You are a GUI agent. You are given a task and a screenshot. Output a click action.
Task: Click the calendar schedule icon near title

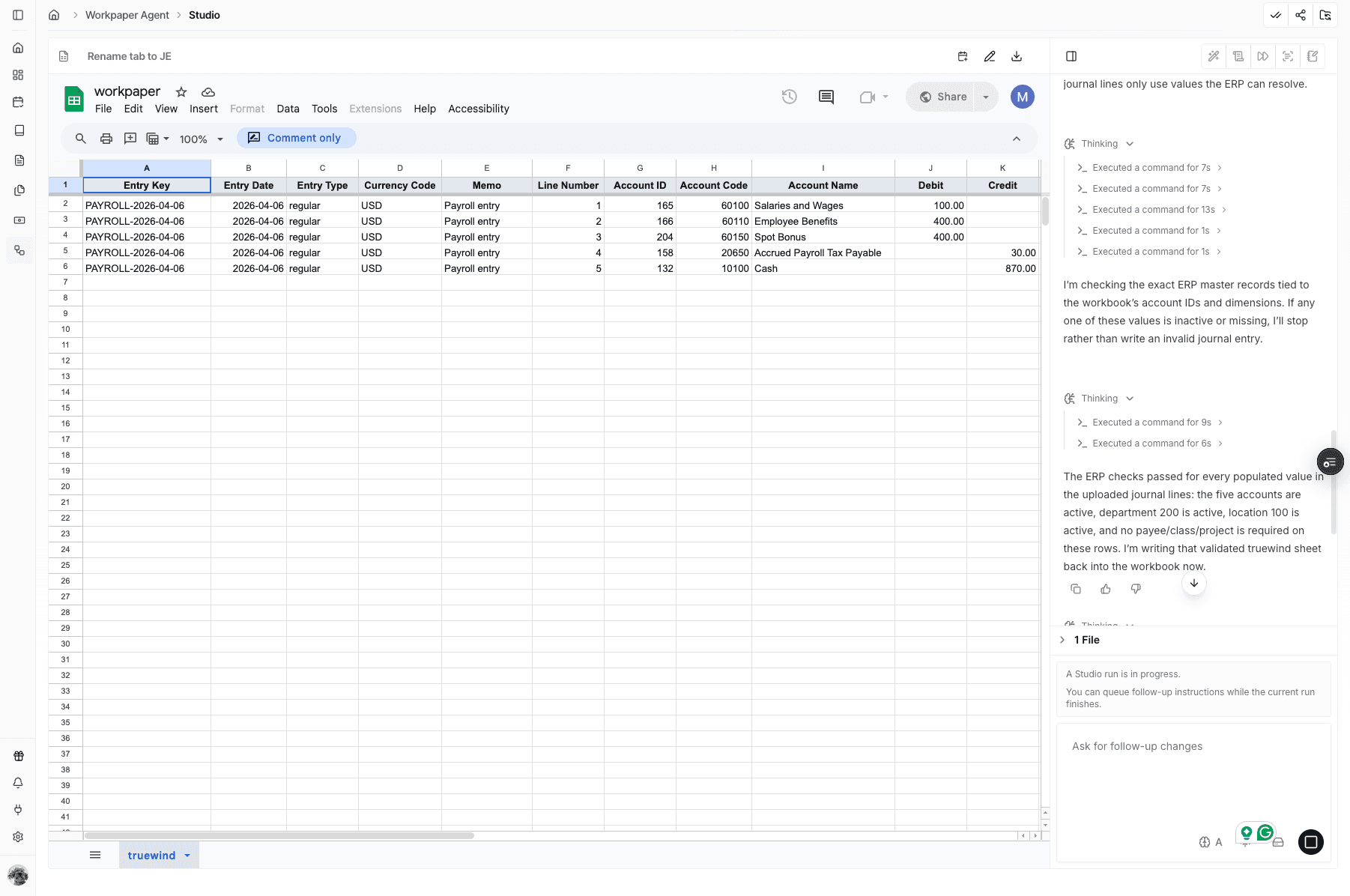(963, 56)
